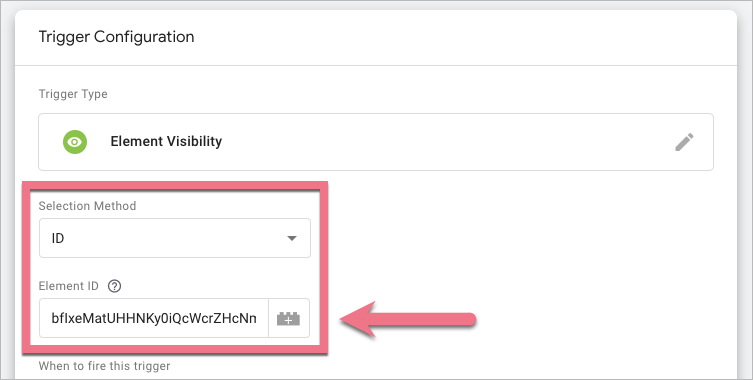The image size is (753, 380).
Task: Click the bfIxeMatUHHNKy0iQcWcrZHcNn ID value text
Action: click(154, 319)
